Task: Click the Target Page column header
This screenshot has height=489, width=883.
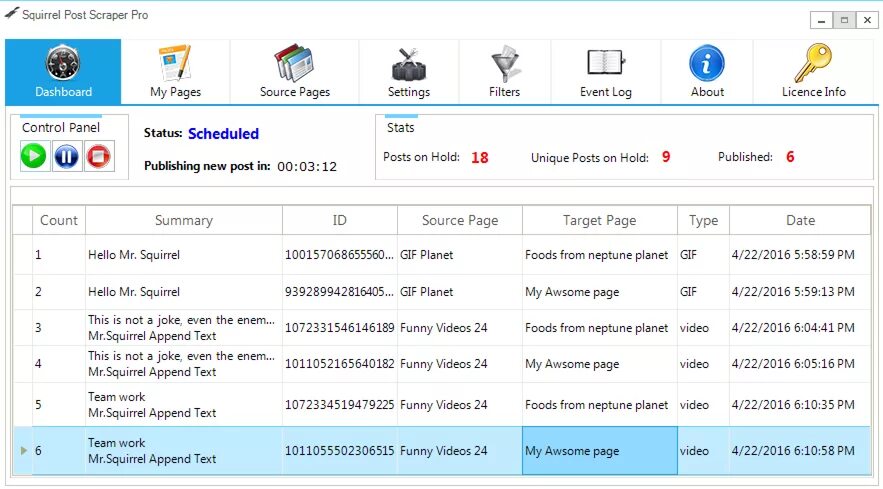Action: (599, 220)
